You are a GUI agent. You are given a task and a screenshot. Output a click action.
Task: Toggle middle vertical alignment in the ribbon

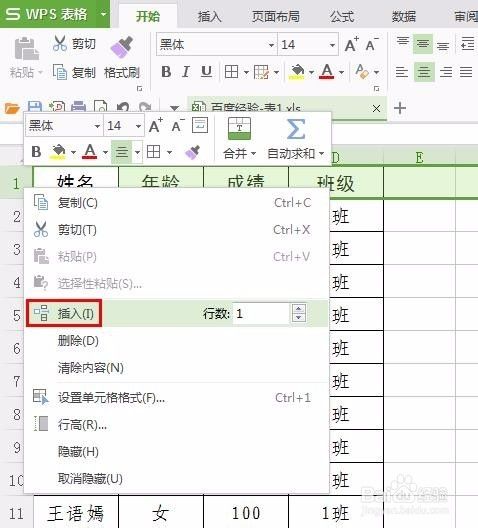pos(423,44)
